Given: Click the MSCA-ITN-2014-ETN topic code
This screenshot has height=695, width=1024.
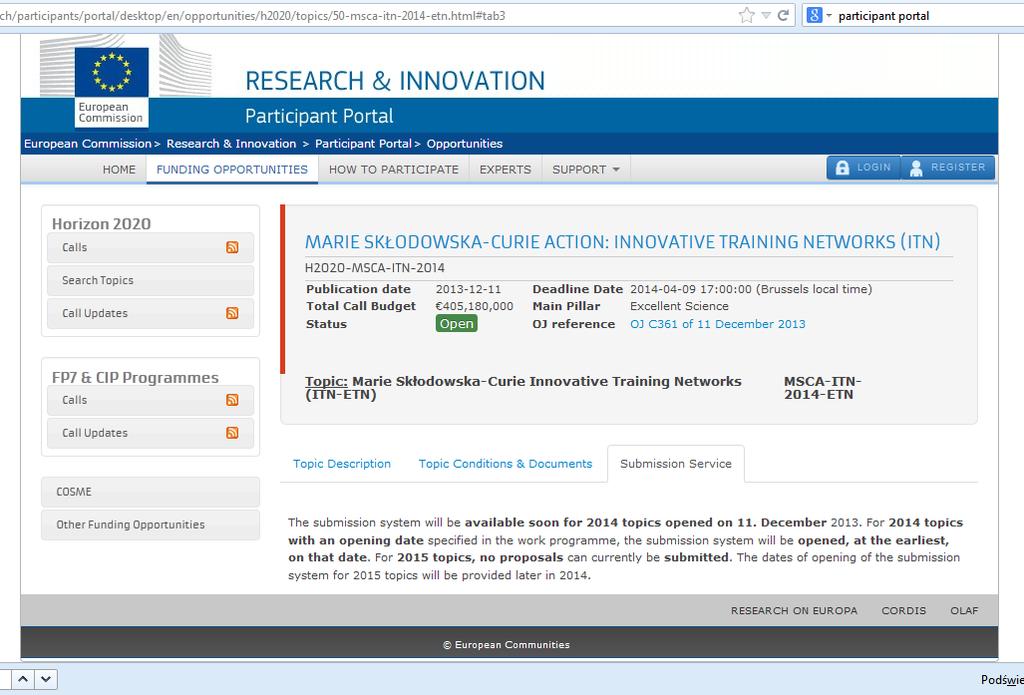Looking at the screenshot, I should pyautogui.click(x=822, y=388).
